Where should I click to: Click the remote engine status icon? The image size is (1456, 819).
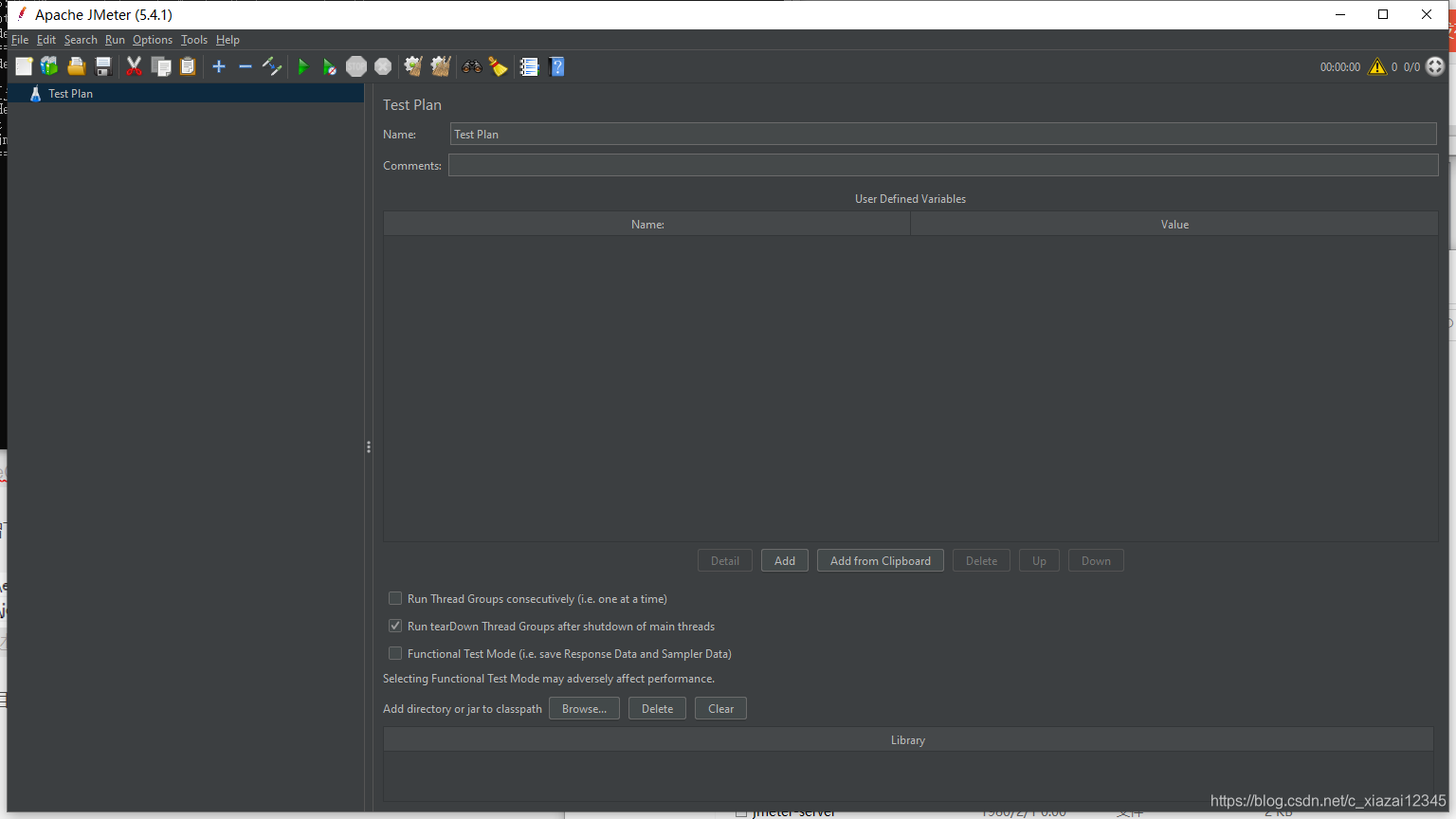point(1435,66)
